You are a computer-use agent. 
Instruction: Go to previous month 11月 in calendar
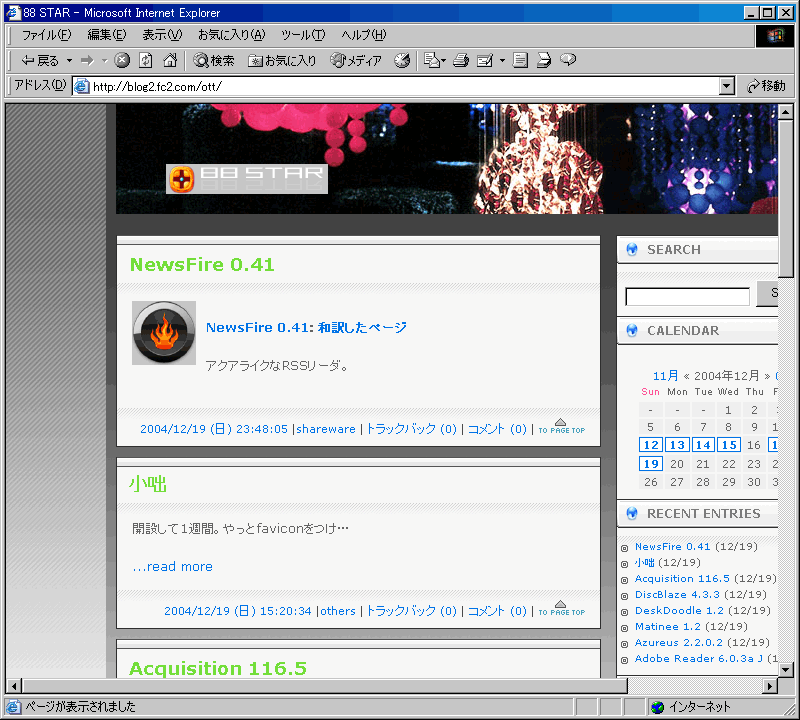pos(665,376)
